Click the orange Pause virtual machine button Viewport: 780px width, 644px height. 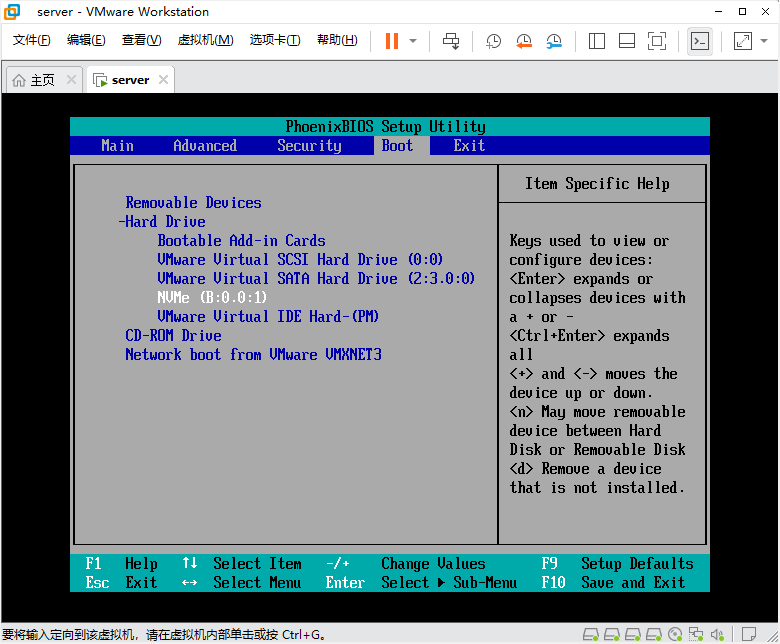pos(391,41)
